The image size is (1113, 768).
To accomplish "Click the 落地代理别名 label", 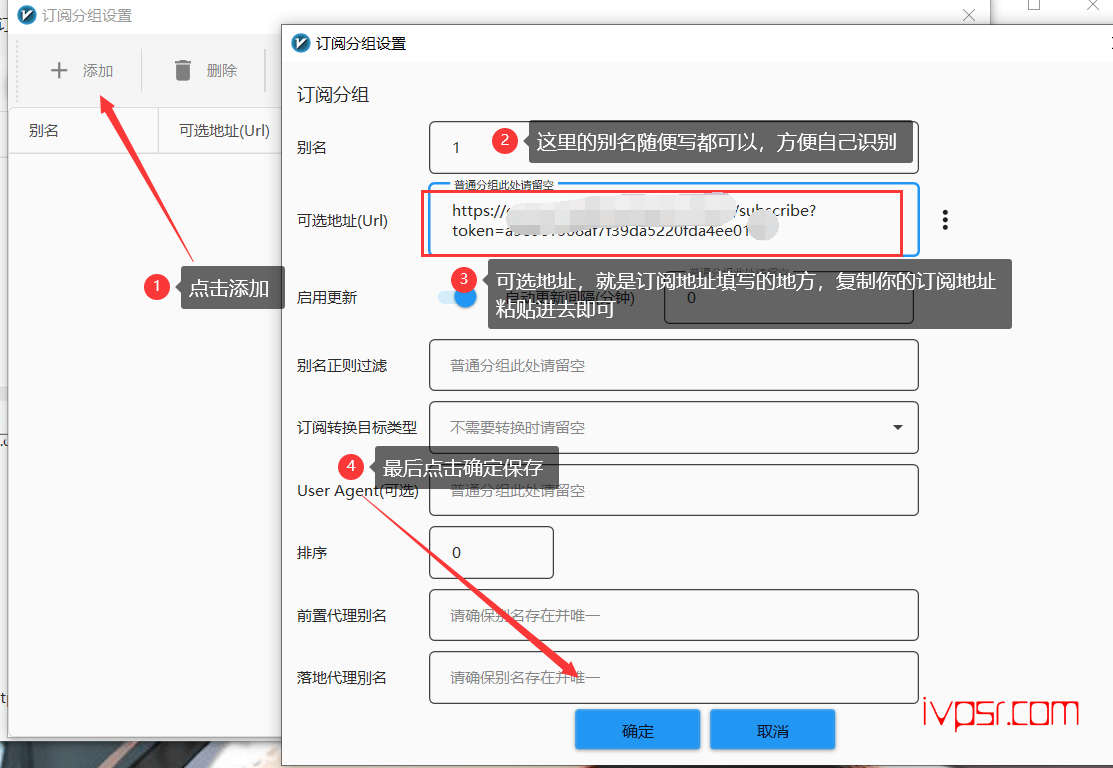I will point(341,678).
